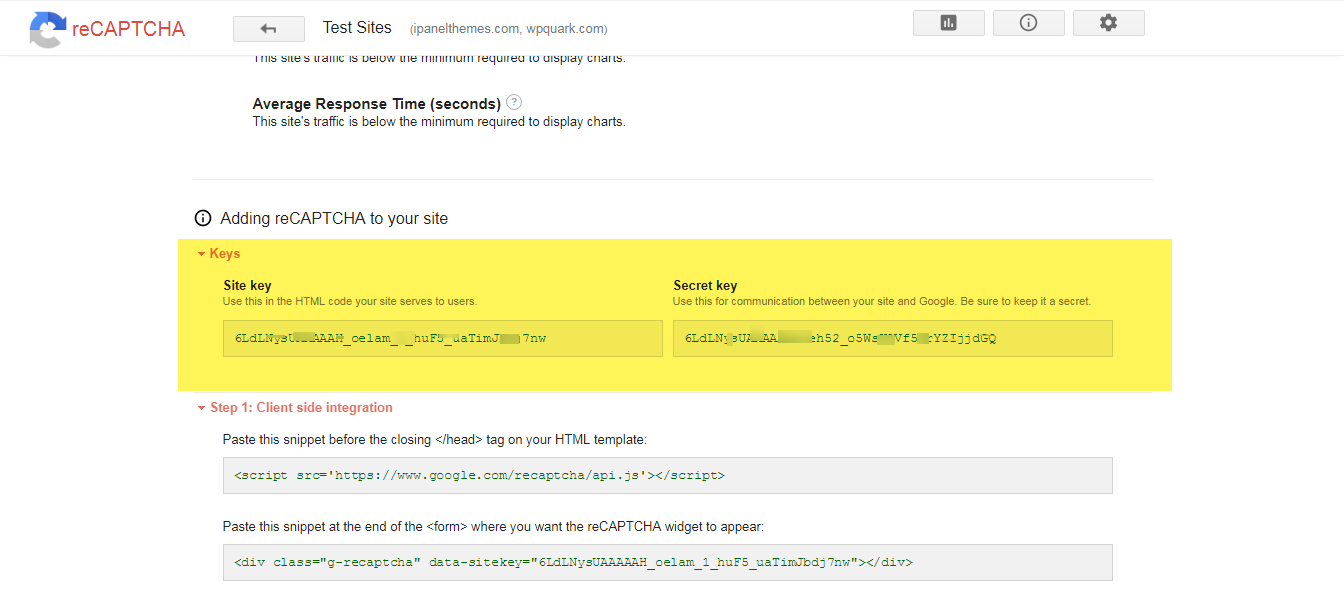Select the api.js script snippet box
Viewport: 1344px width, 606px height.
click(668, 475)
